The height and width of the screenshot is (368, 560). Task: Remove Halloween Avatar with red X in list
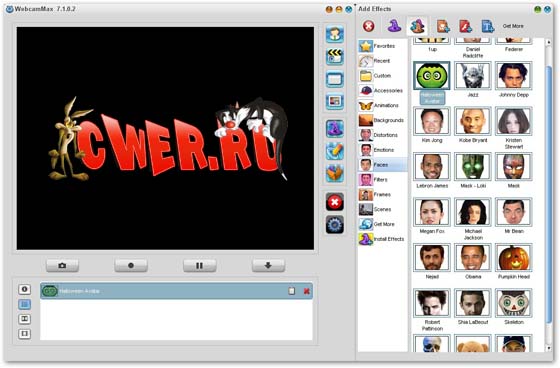pyautogui.click(x=306, y=291)
